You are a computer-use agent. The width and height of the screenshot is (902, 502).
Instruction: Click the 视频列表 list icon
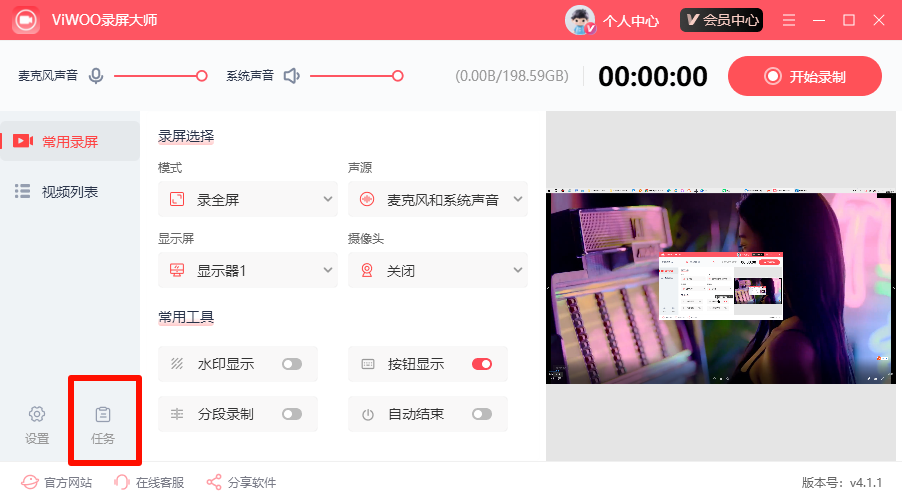pos(22,191)
